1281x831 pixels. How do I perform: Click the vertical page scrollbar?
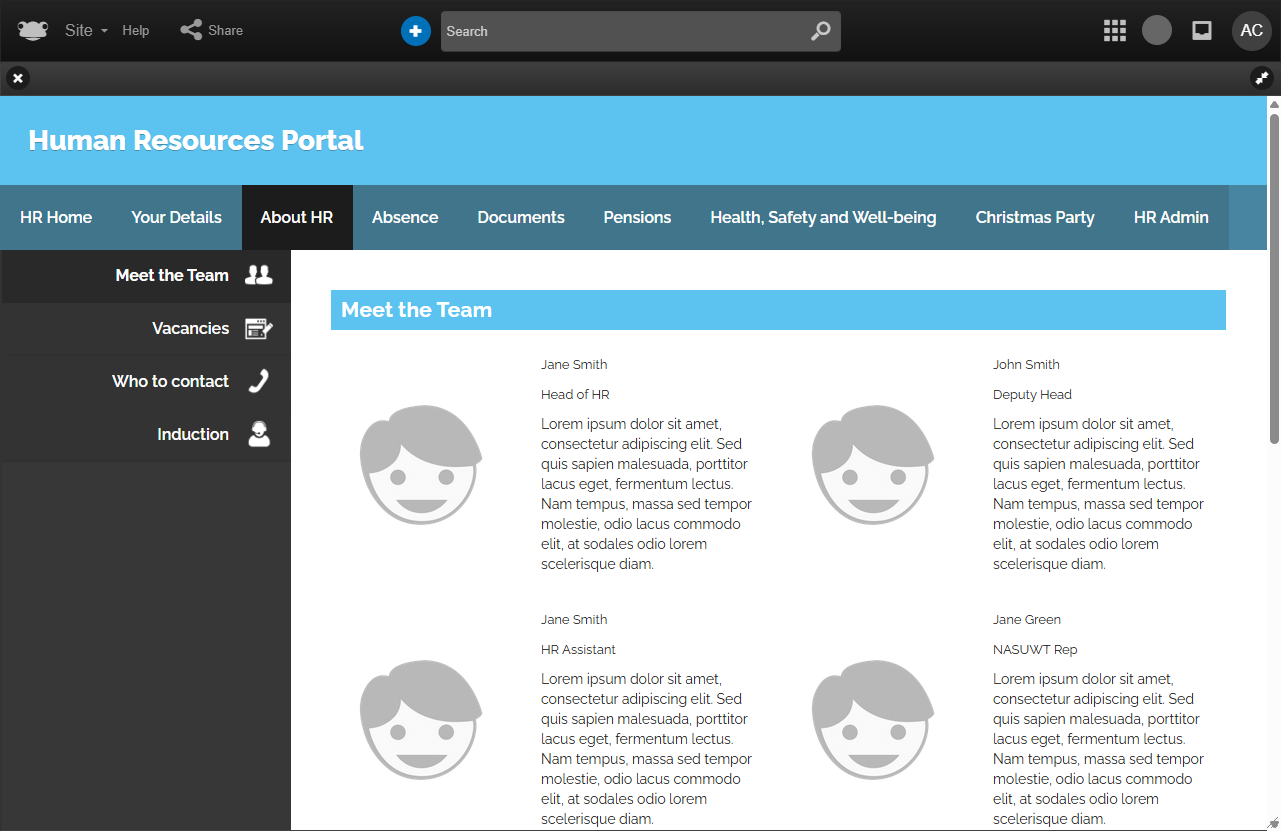point(1274,270)
